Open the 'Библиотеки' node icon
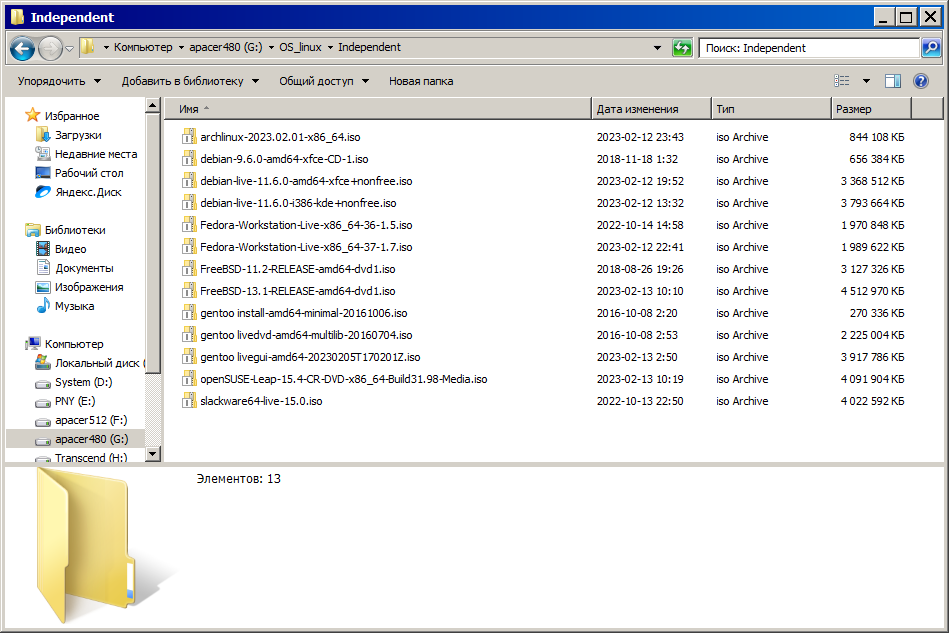The width and height of the screenshot is (949, 633). point(33,230)
